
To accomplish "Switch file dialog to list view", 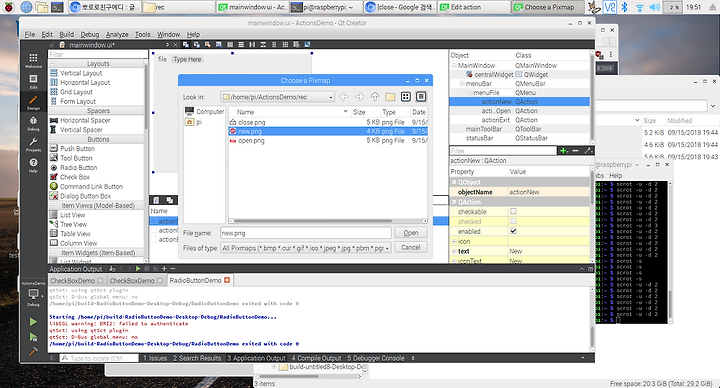I will pos(405,97).
